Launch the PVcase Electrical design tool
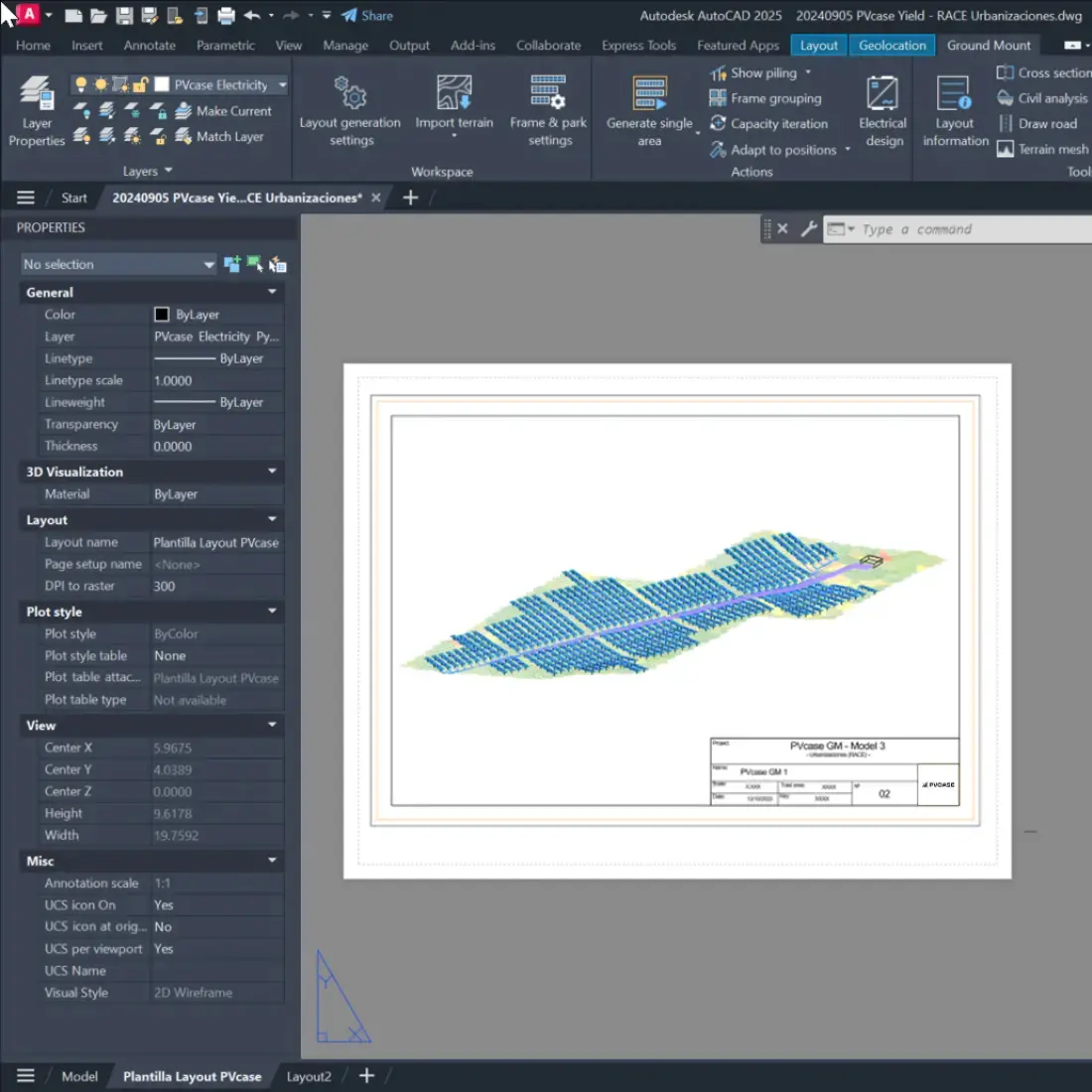Image resolution: width=1092 pixels, height=1092 pixels. pos(883,109)
